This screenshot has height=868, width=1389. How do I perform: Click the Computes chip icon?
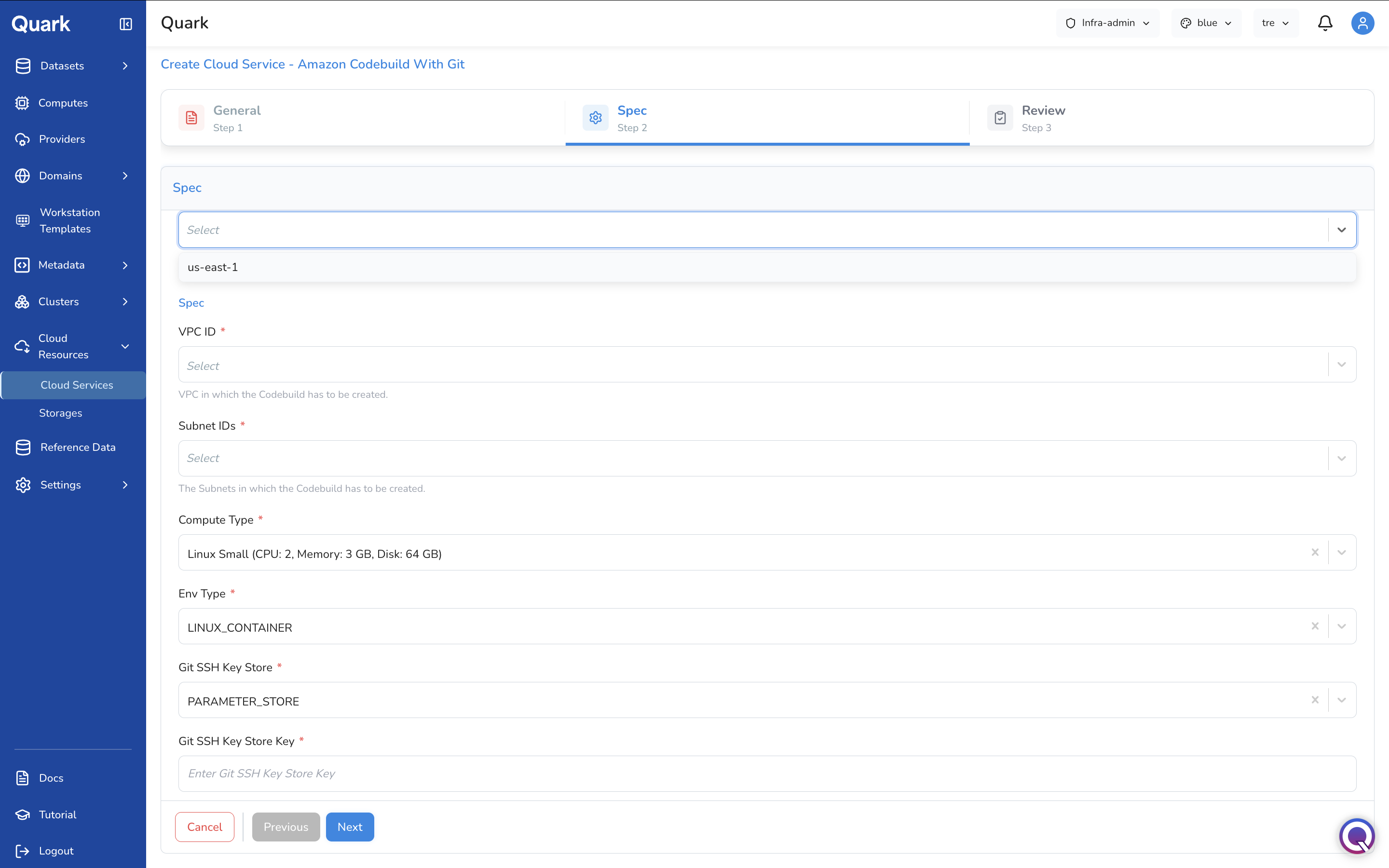click(x=22, y=103)
